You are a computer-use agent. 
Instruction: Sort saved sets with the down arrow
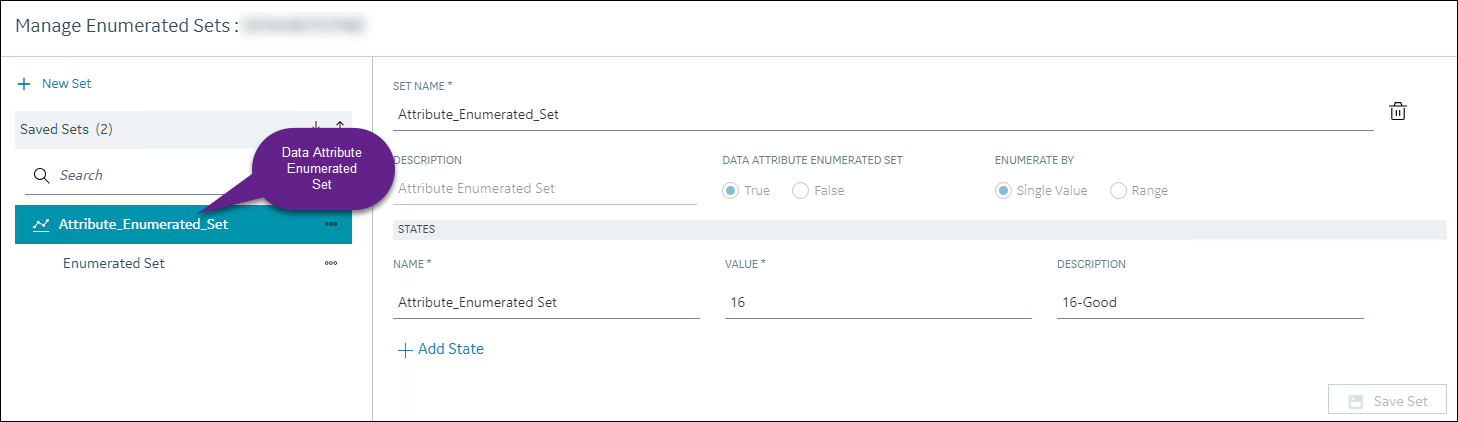tap(316, 127)
